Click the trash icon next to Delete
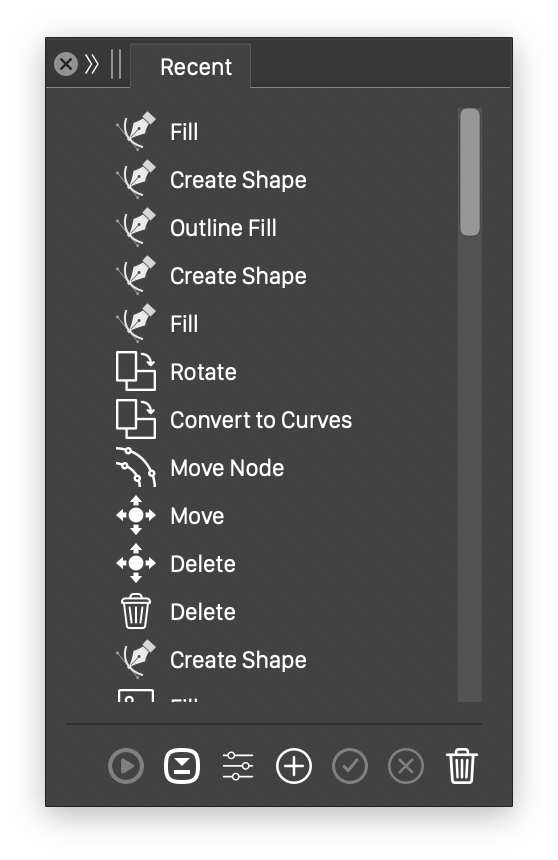Screen dimensions: 558x860 coord(136,611)
